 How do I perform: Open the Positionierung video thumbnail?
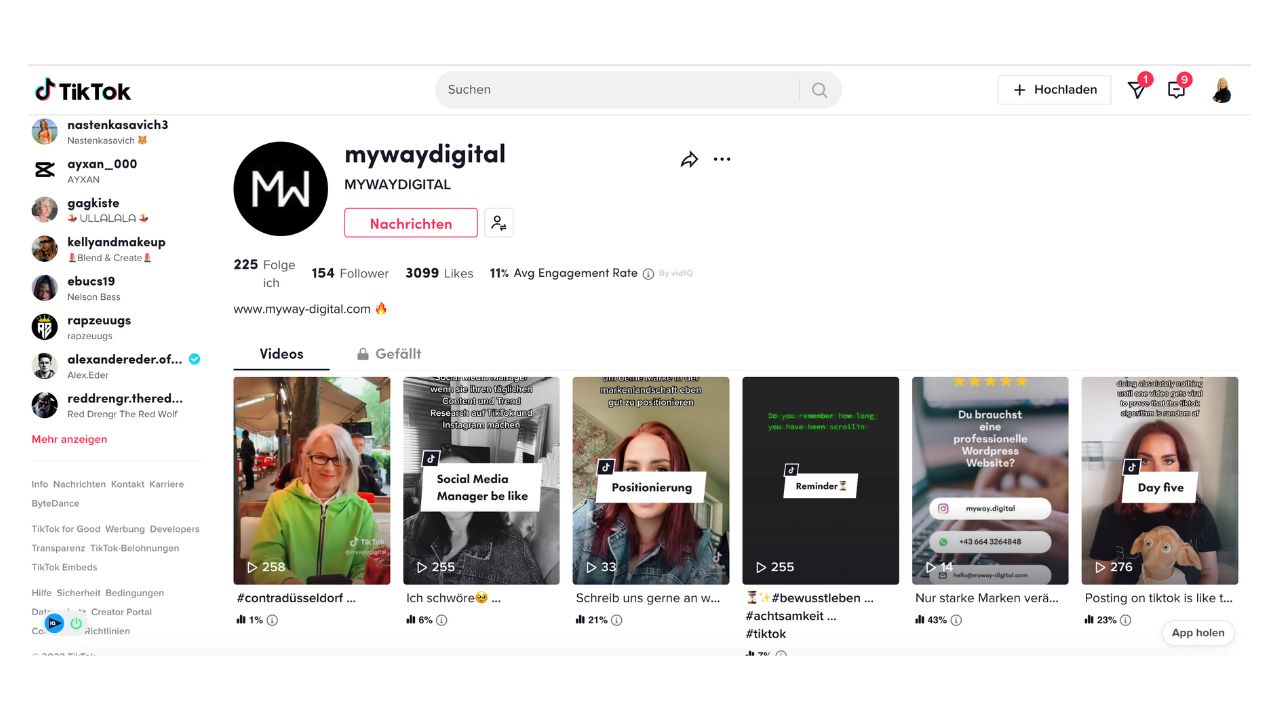tap(651, 481)
